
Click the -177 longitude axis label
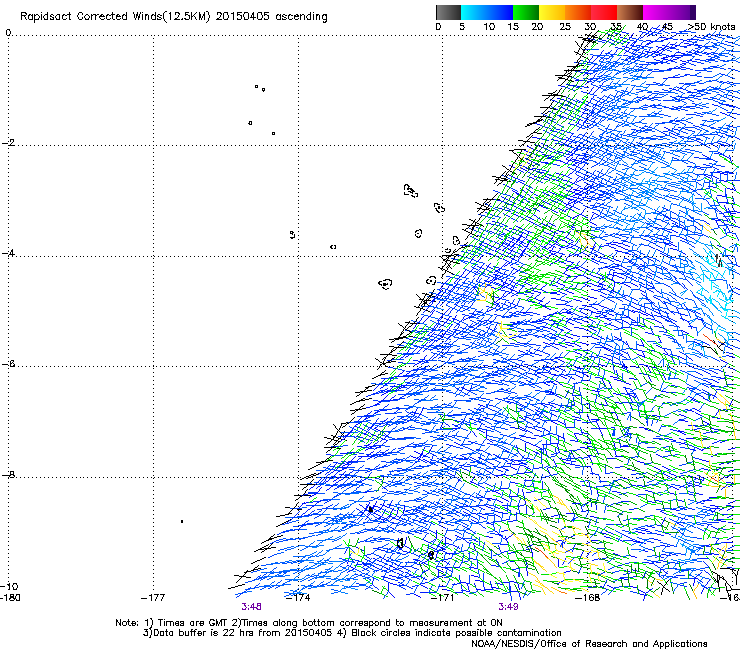pos(153,598)
